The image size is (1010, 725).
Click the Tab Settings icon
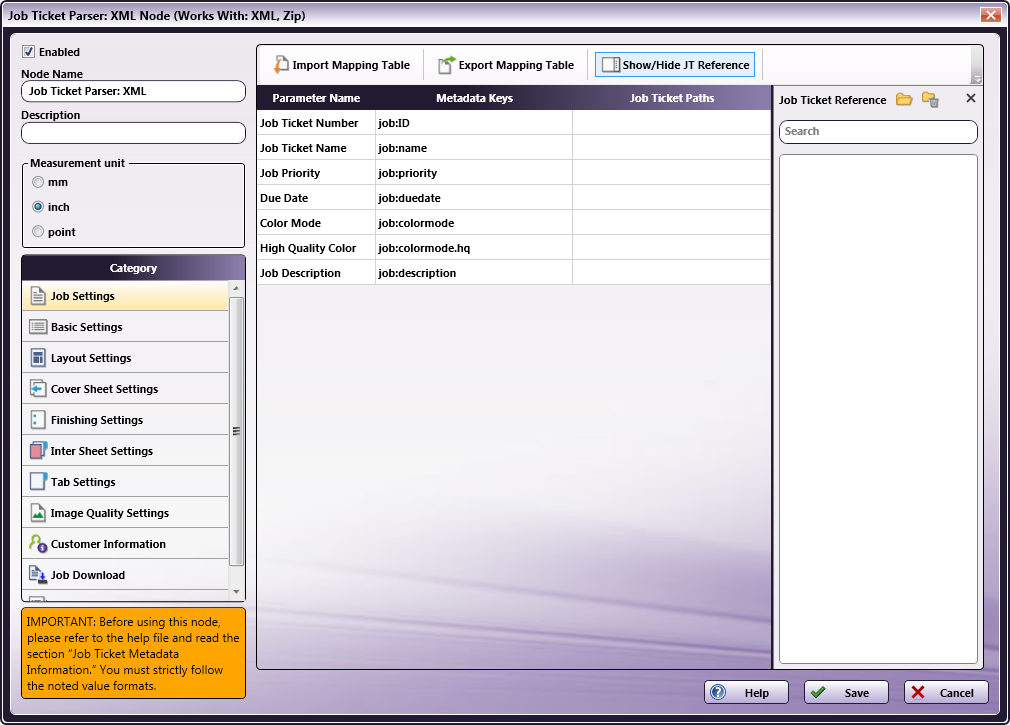point(38,482)
